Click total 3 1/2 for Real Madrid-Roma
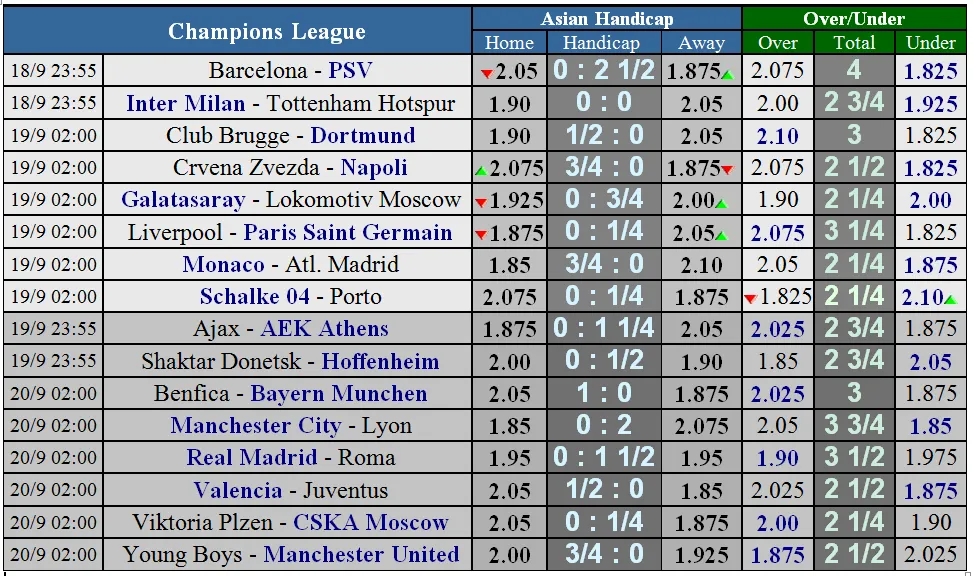The height and width of the screenshot is (576, 973). tap(854, 458)
